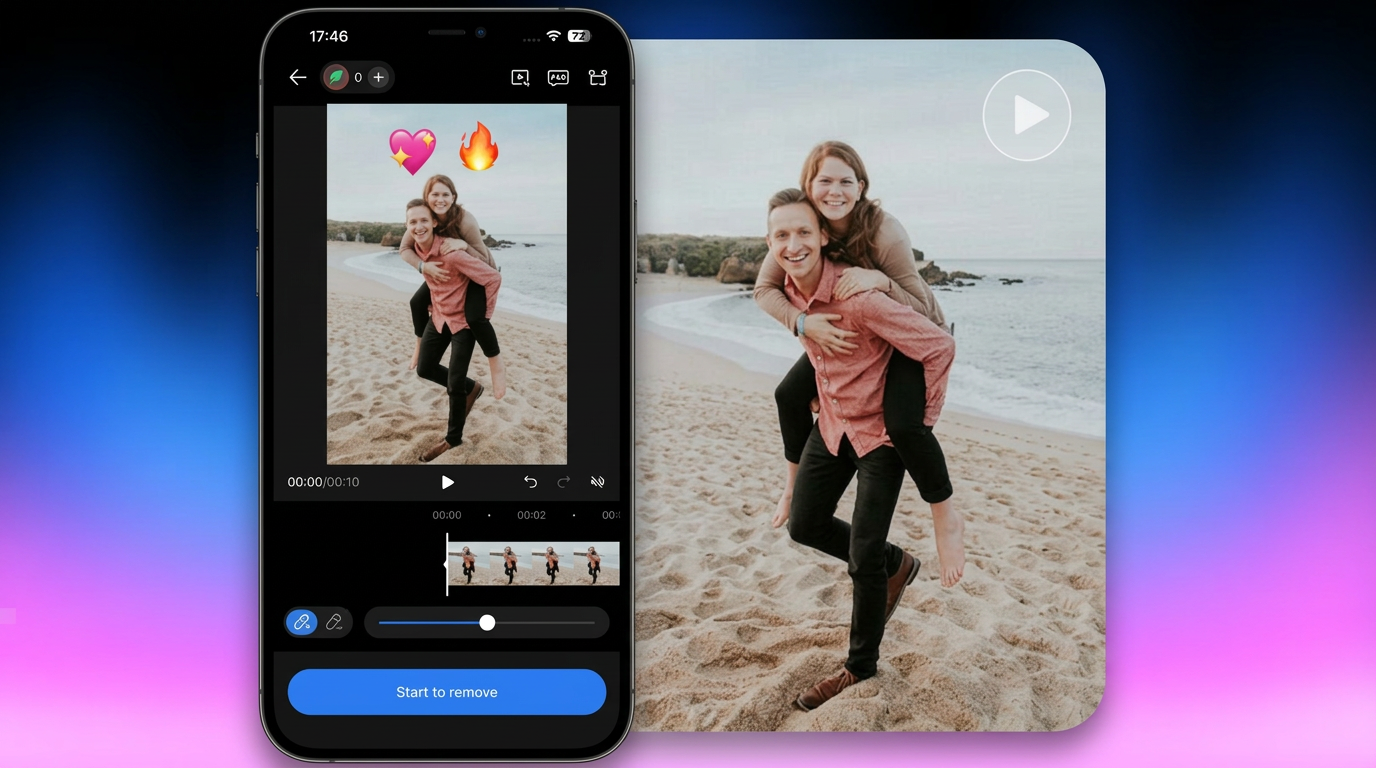This screenshot has width=1376, height=768.
Task: Open the leaf credits counter
Action: (337, 77)
